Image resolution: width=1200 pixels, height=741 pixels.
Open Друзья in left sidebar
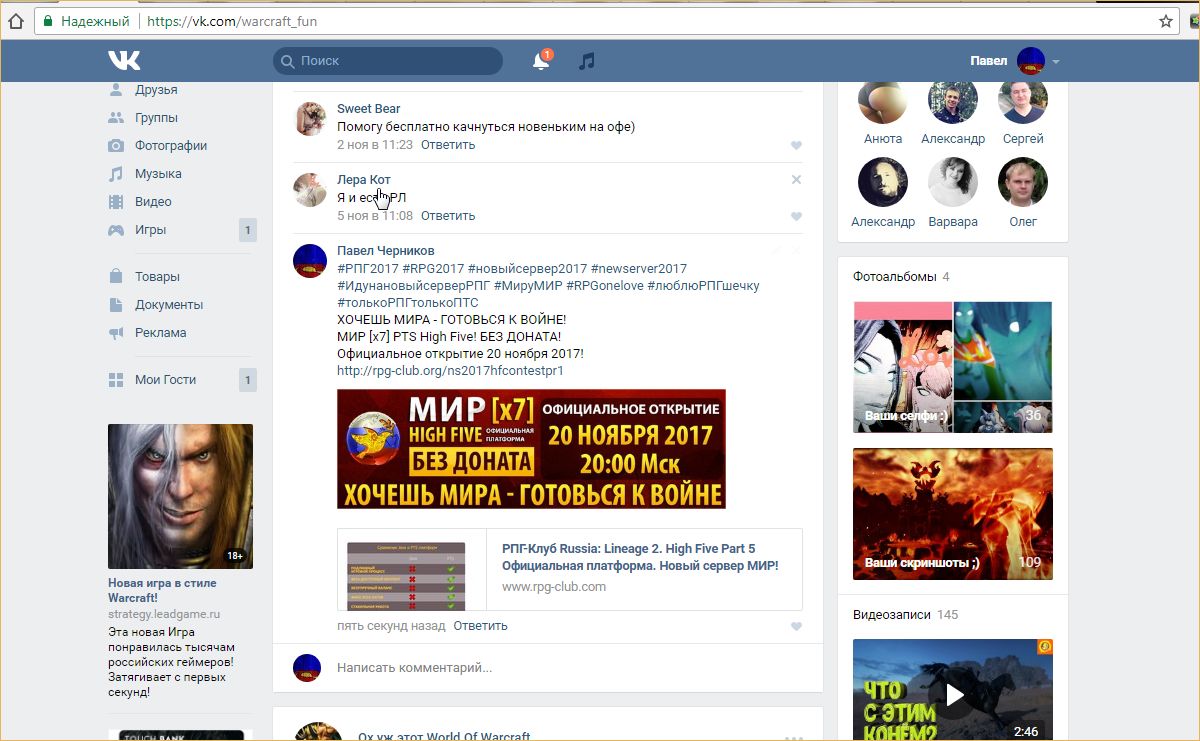pyautogui.click(x=156, y=90)
